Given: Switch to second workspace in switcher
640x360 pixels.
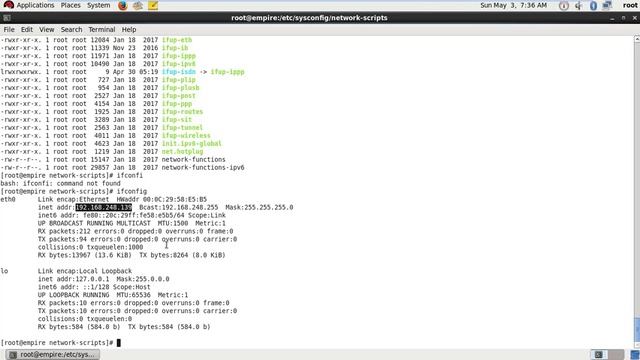Looking at the screenshot, I should (x=616, y=354).
